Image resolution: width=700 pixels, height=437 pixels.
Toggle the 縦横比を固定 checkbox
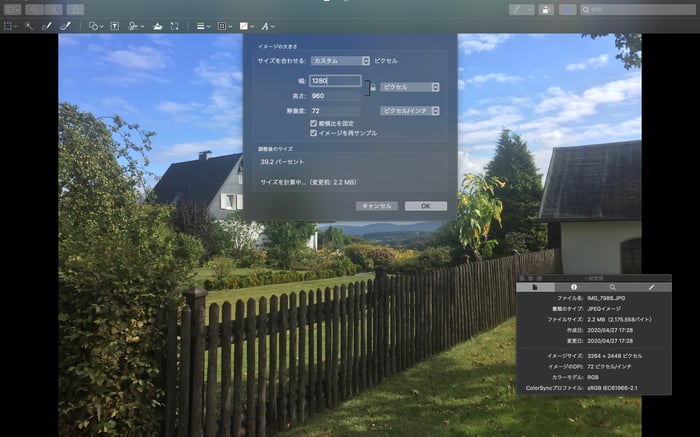click(x=313, y=123)
